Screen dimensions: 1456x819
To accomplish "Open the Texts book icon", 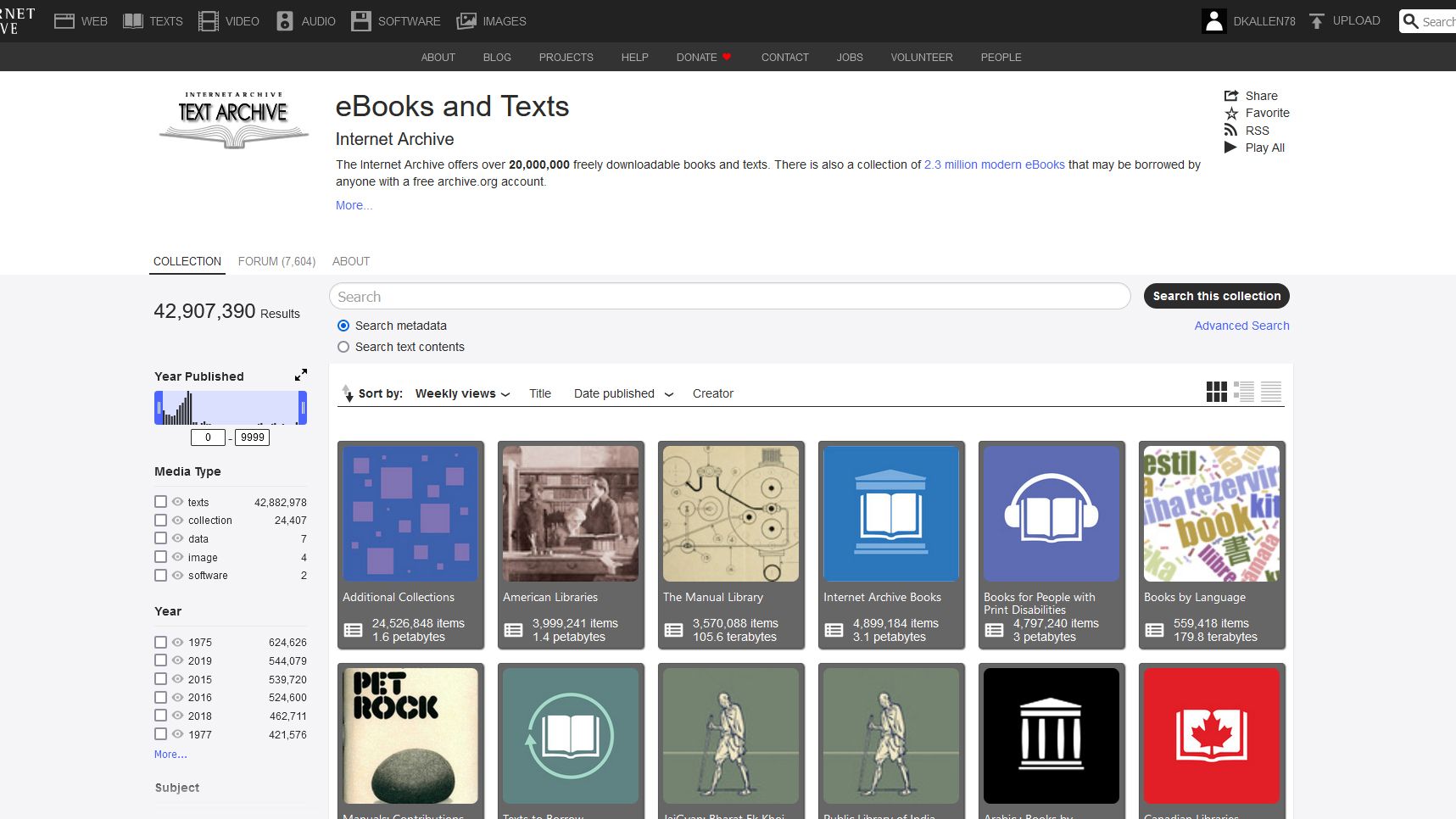I will (x=133, y=21).
